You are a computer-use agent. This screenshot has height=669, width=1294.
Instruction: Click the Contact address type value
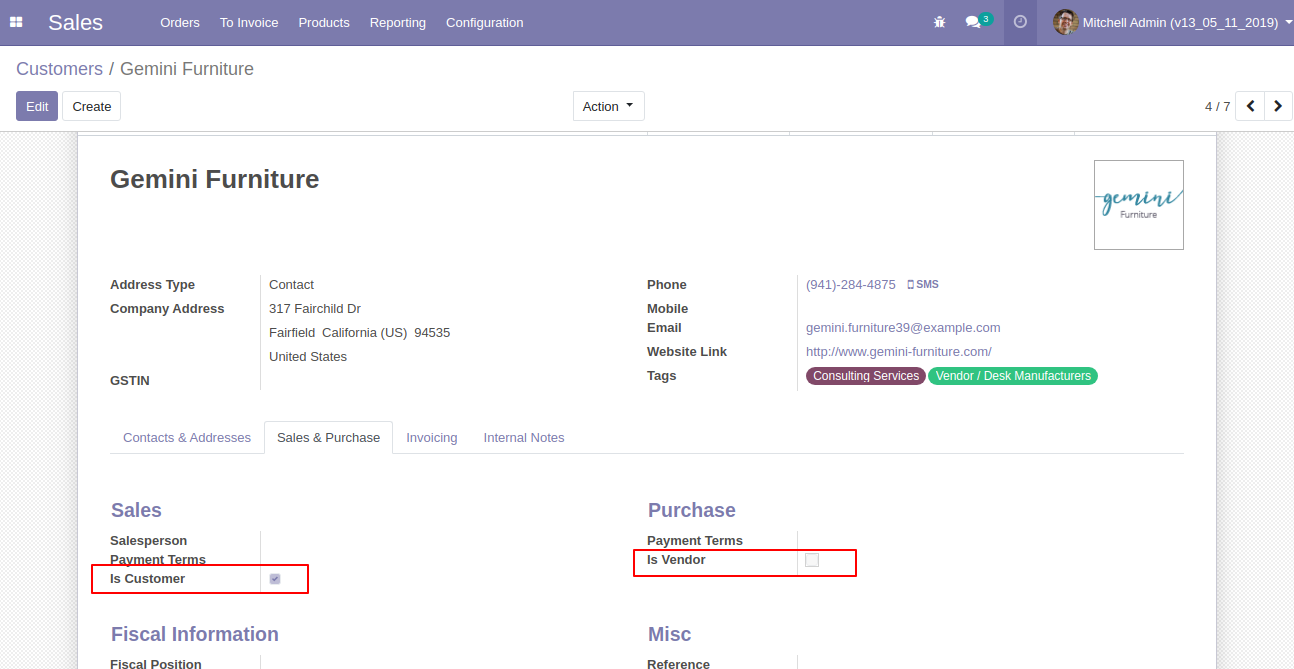291,285
